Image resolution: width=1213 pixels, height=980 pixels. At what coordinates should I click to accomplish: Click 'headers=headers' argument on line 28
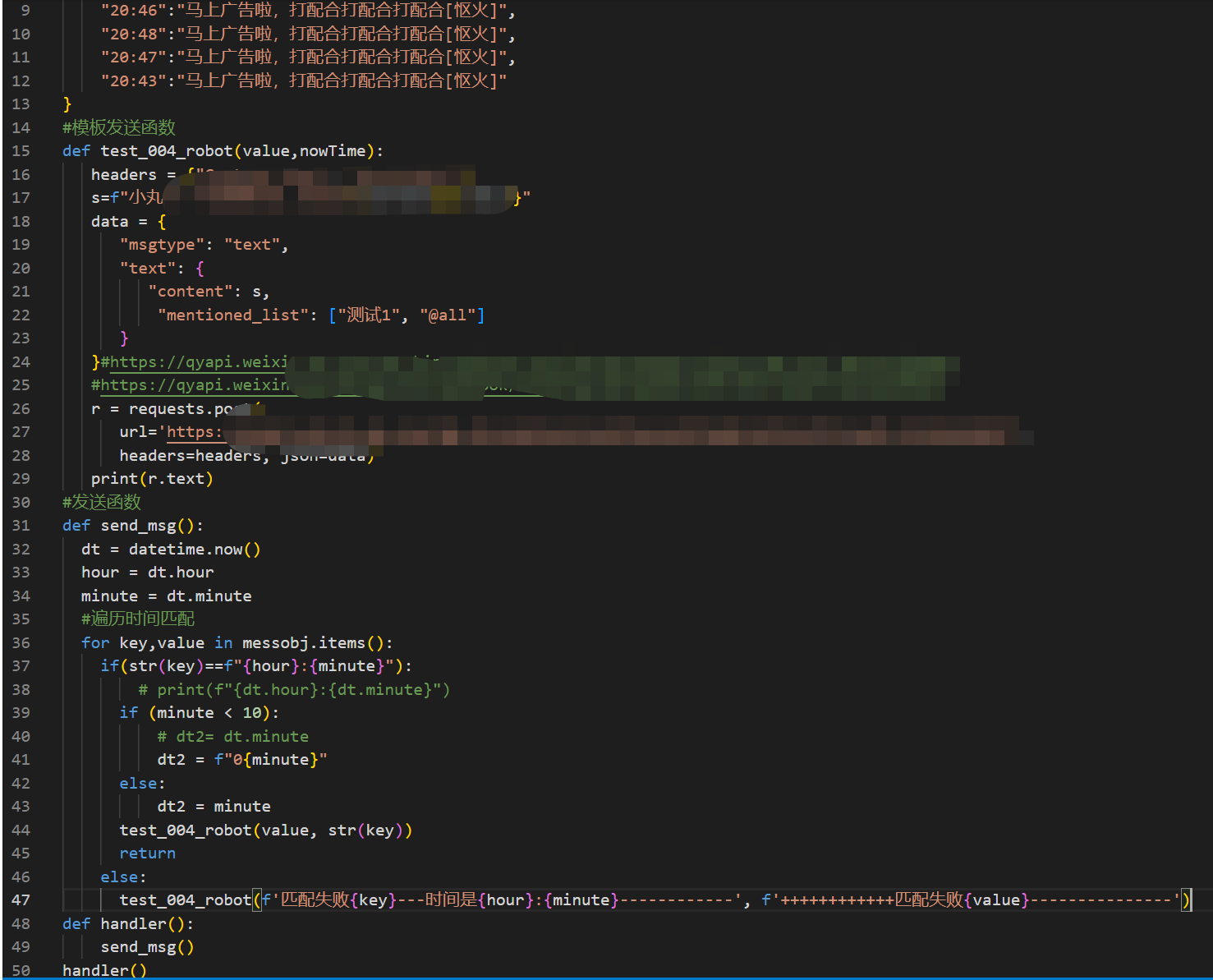point(191,456)
